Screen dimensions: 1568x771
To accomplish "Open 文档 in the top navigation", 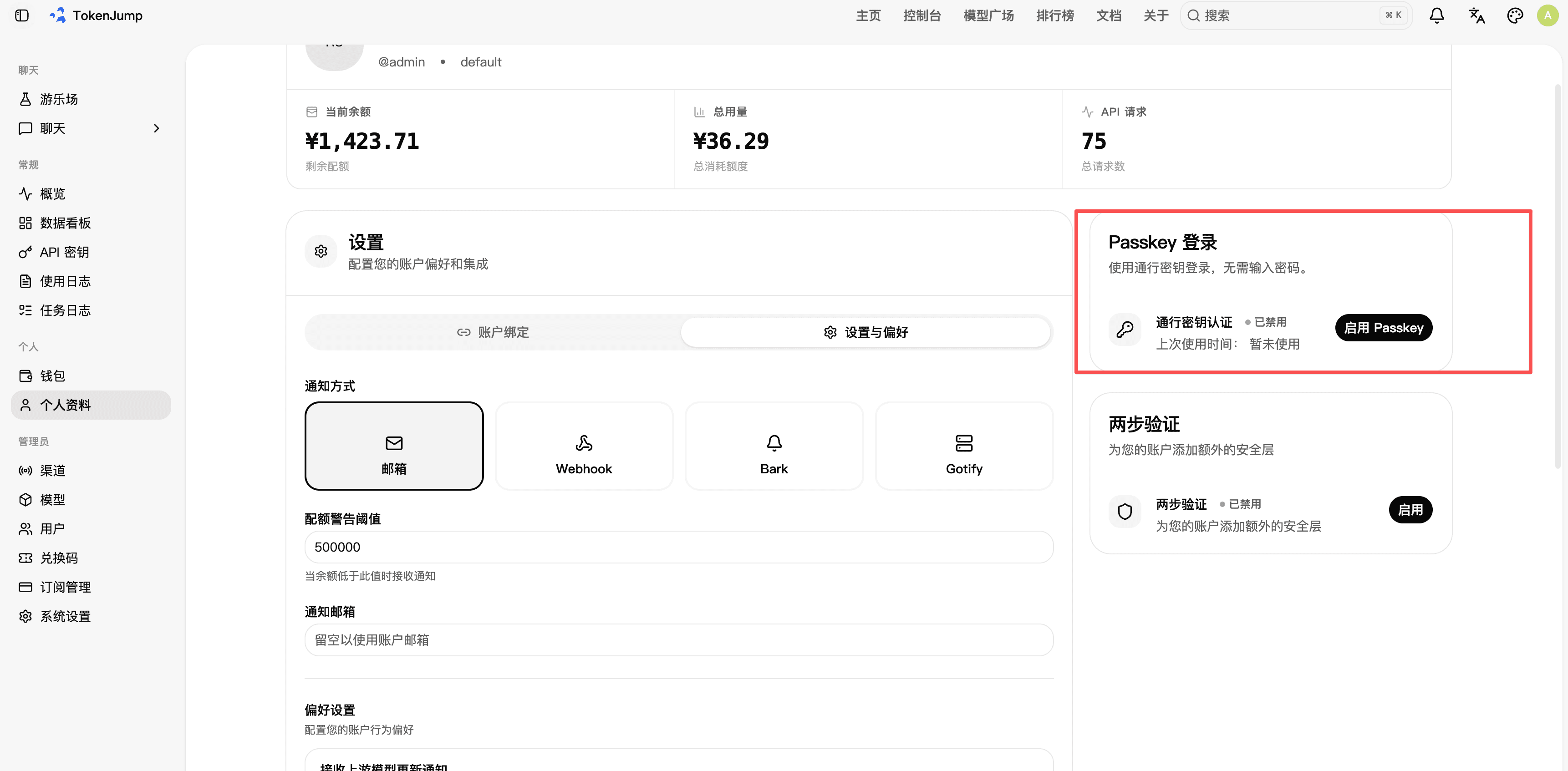I will click(1109, 15).
